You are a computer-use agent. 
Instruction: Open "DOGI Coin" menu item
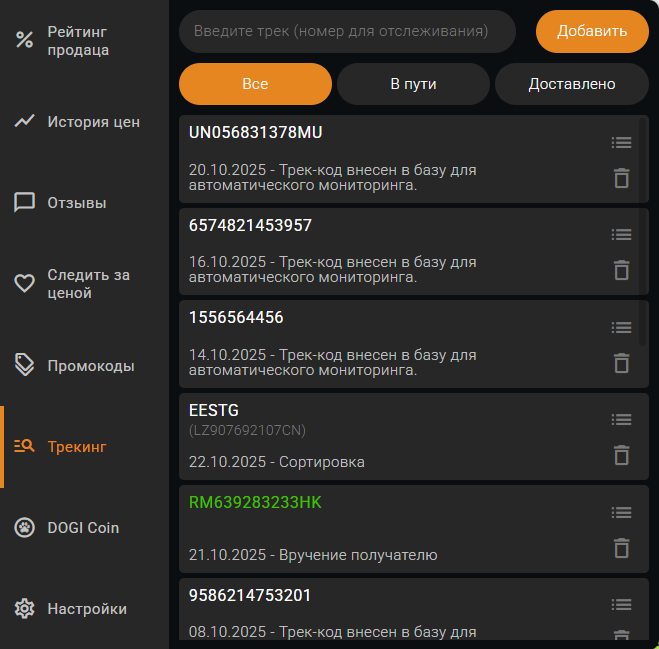tap(84, 528)
